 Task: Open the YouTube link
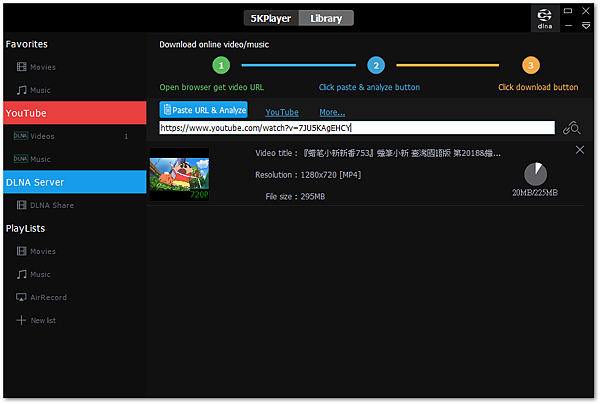(x=282, y=112)
